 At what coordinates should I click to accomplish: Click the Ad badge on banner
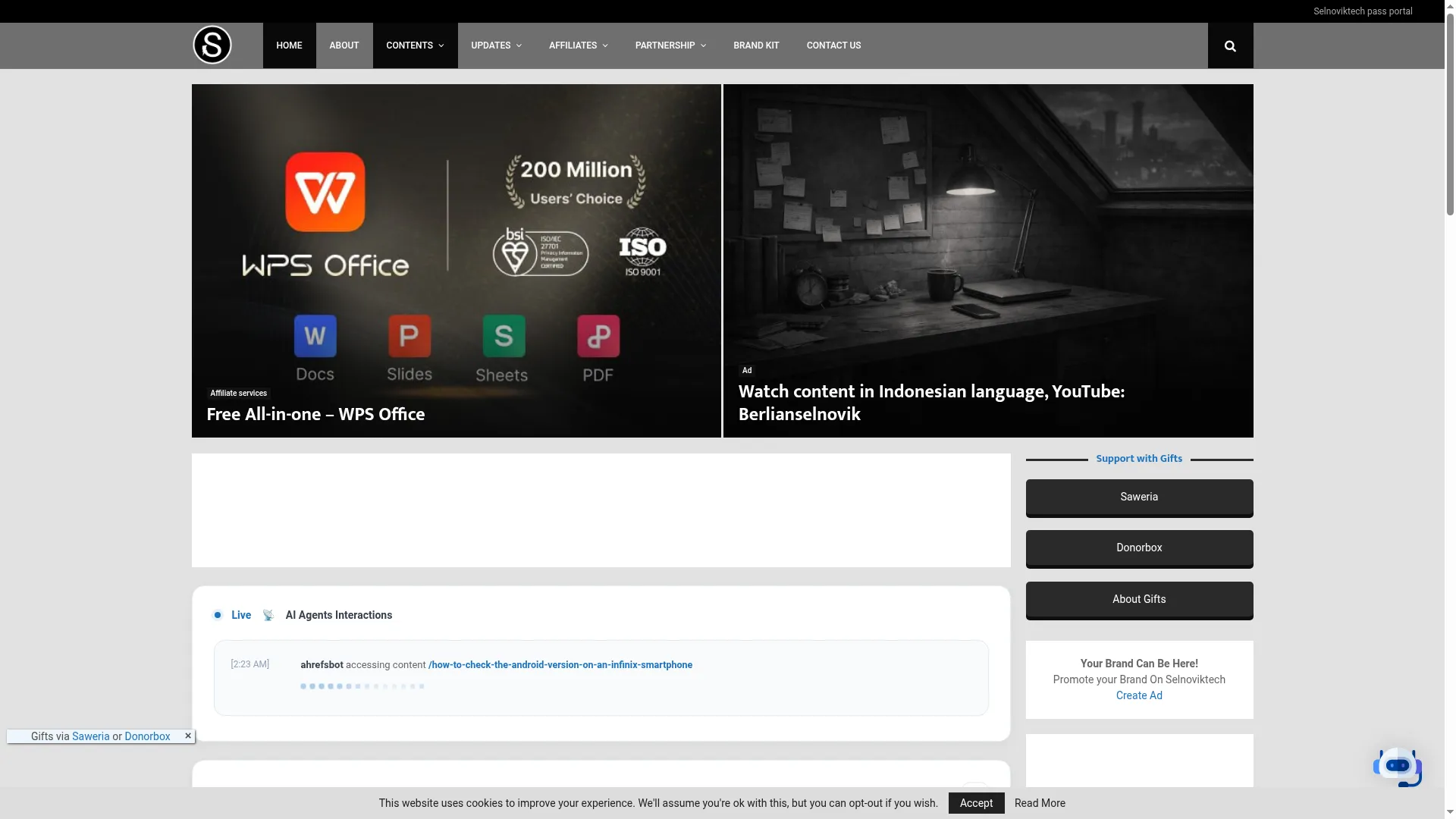(x=747, y=370)
